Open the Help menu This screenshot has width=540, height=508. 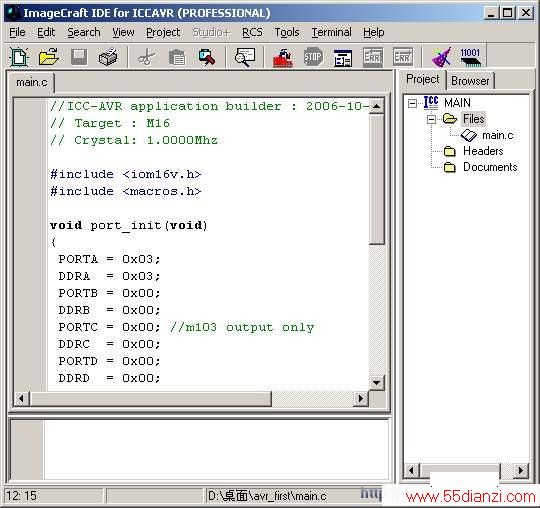point(374,32)
